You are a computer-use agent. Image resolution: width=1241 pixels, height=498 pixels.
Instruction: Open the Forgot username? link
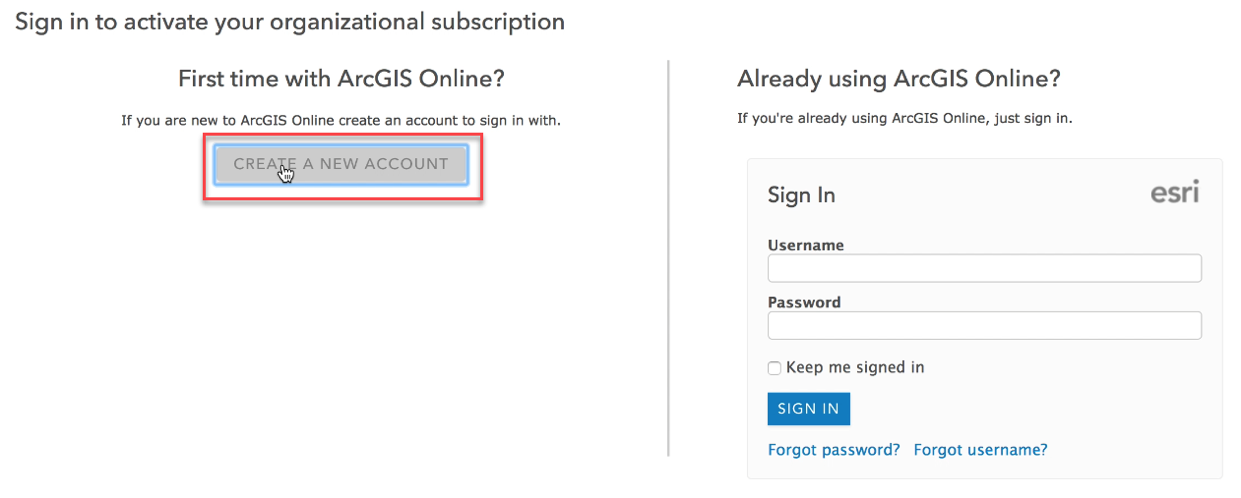(x=980, y=450)
